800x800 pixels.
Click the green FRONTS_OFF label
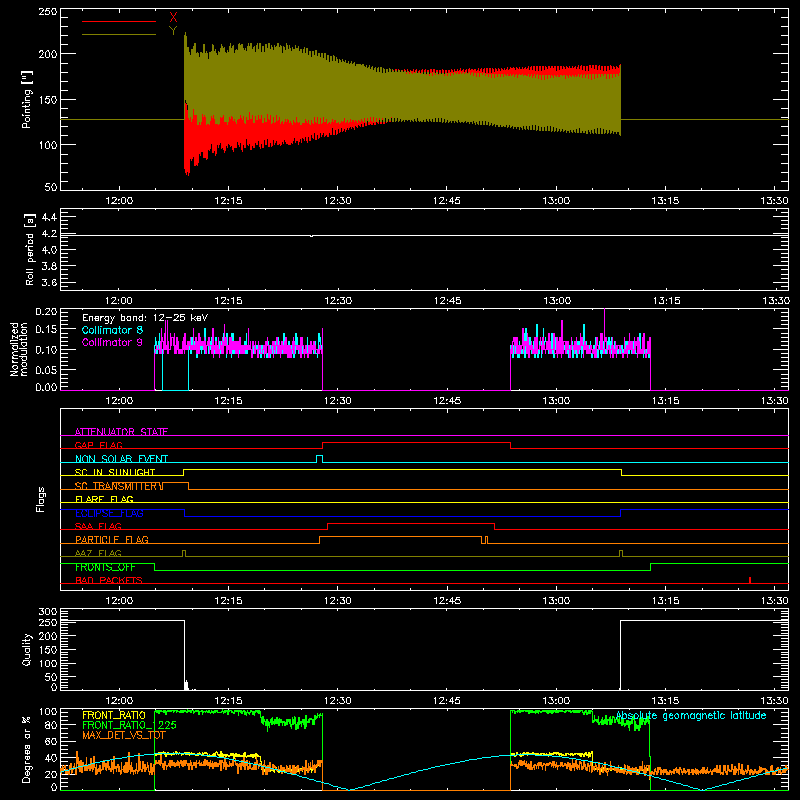pos(105,567)
